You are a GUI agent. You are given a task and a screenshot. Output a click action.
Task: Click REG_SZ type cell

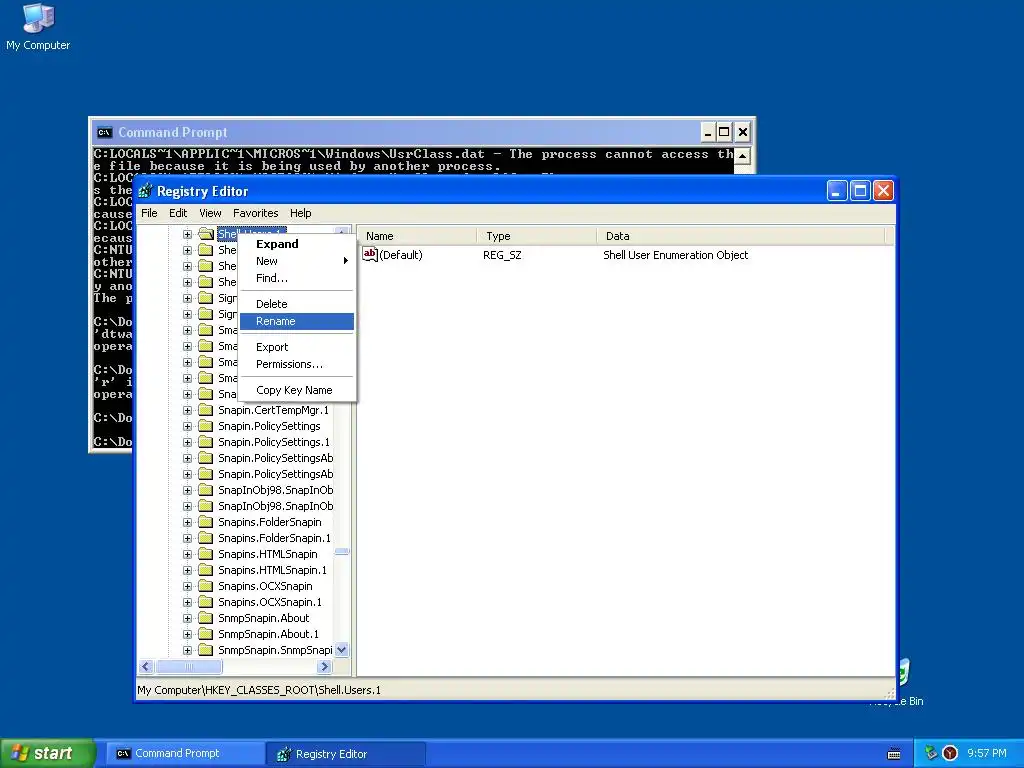[502, 255]
